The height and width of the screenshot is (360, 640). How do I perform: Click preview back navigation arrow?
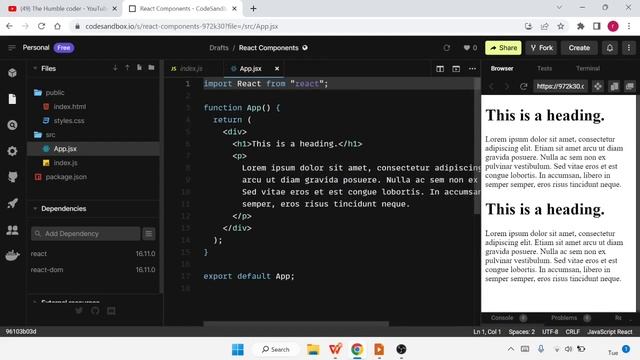[491, 86]
